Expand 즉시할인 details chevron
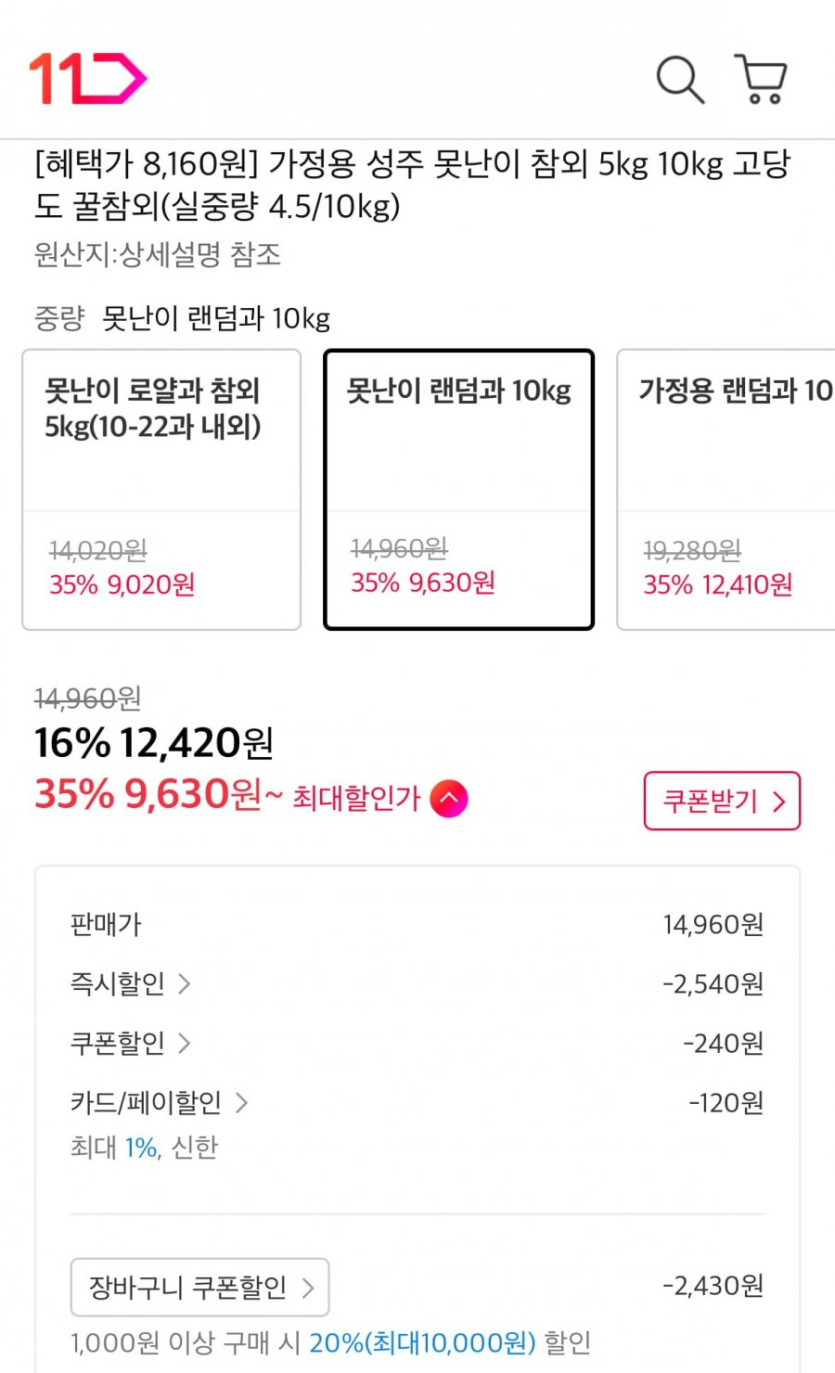This screenshot has height=1373, width=835. coord(183,984)
